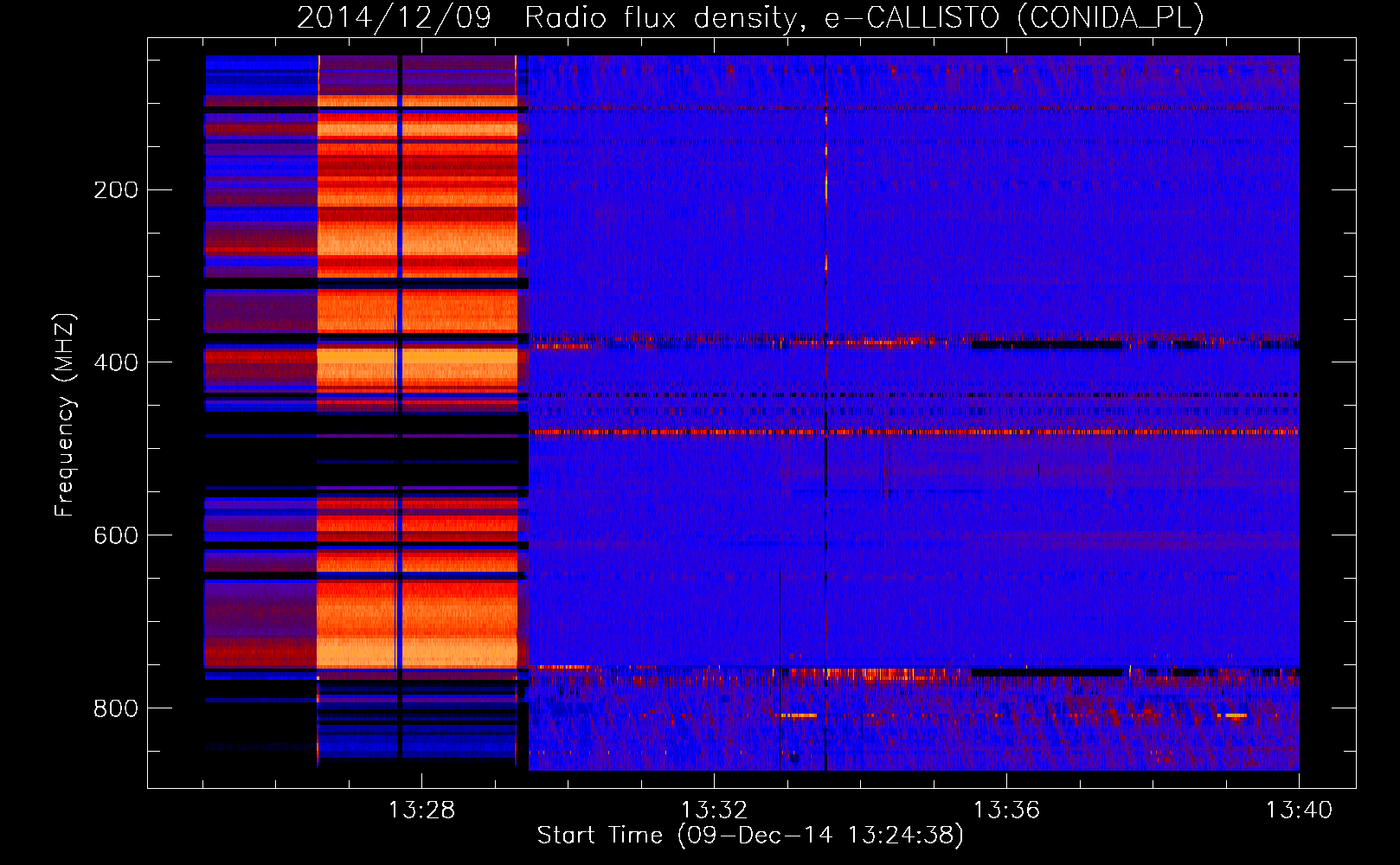Click the 13:28 time tick label
1400x865 pixels.
click(421, 811)
